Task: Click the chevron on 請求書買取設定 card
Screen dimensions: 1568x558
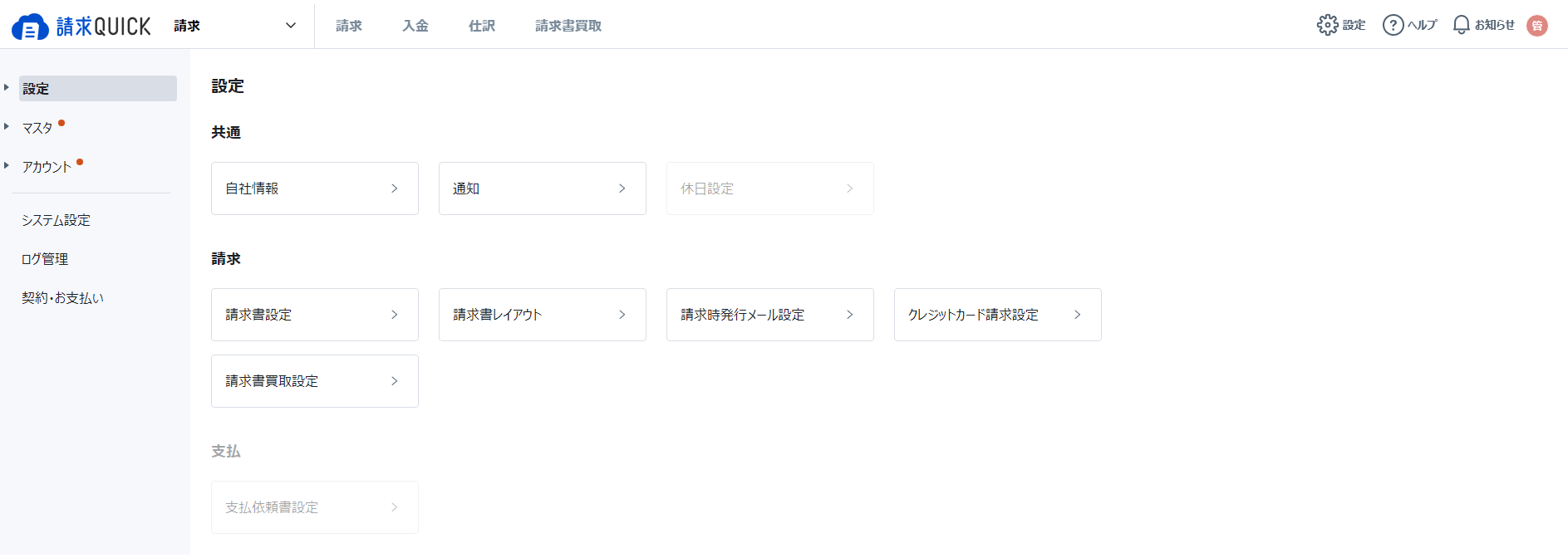Action: tap(395, 381)
